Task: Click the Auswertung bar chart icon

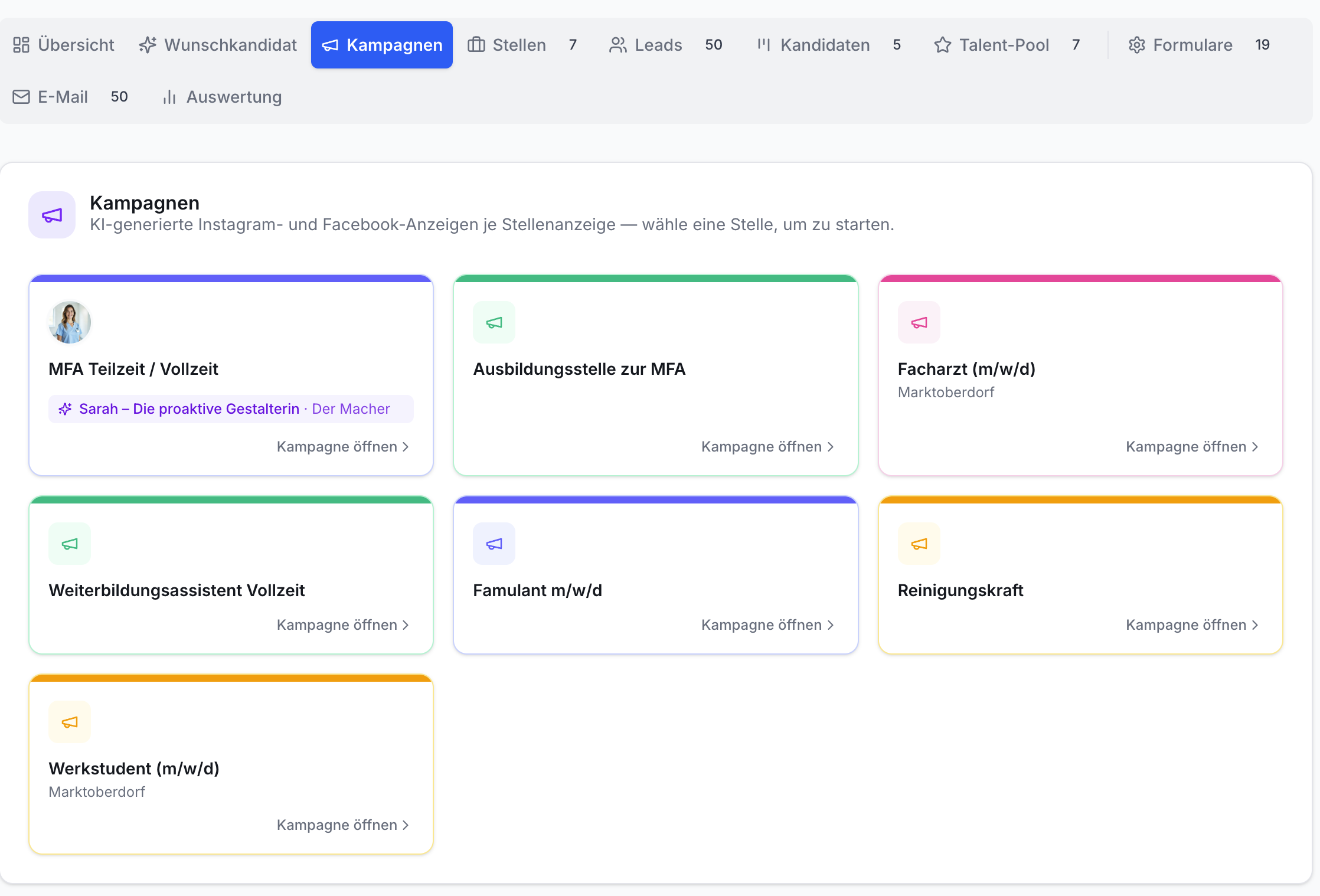Action: point(169,97)
